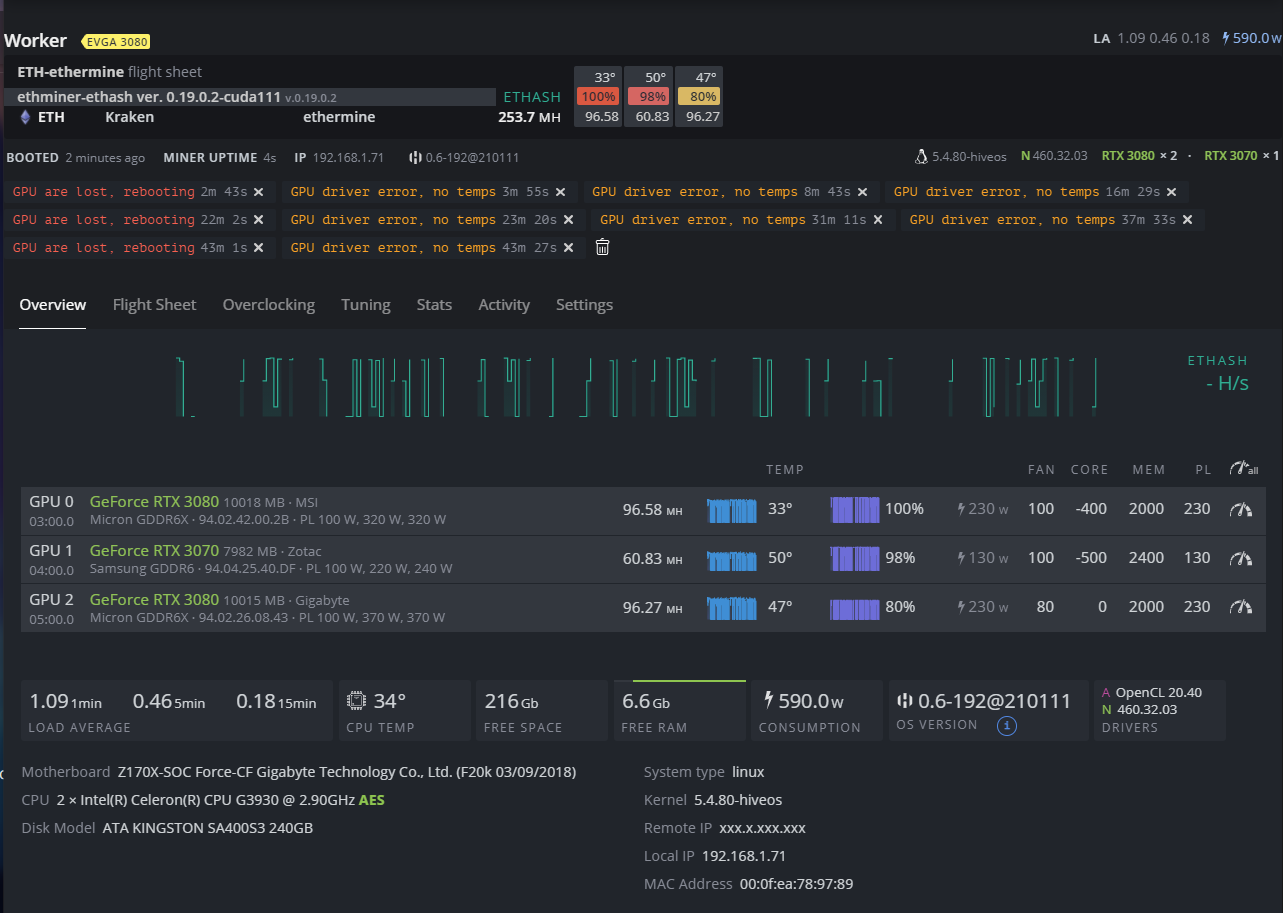The height and width of the screenshot is (913, 1283).
Task: Click the Linux penguin kernel icon
Action: [921, 157]
